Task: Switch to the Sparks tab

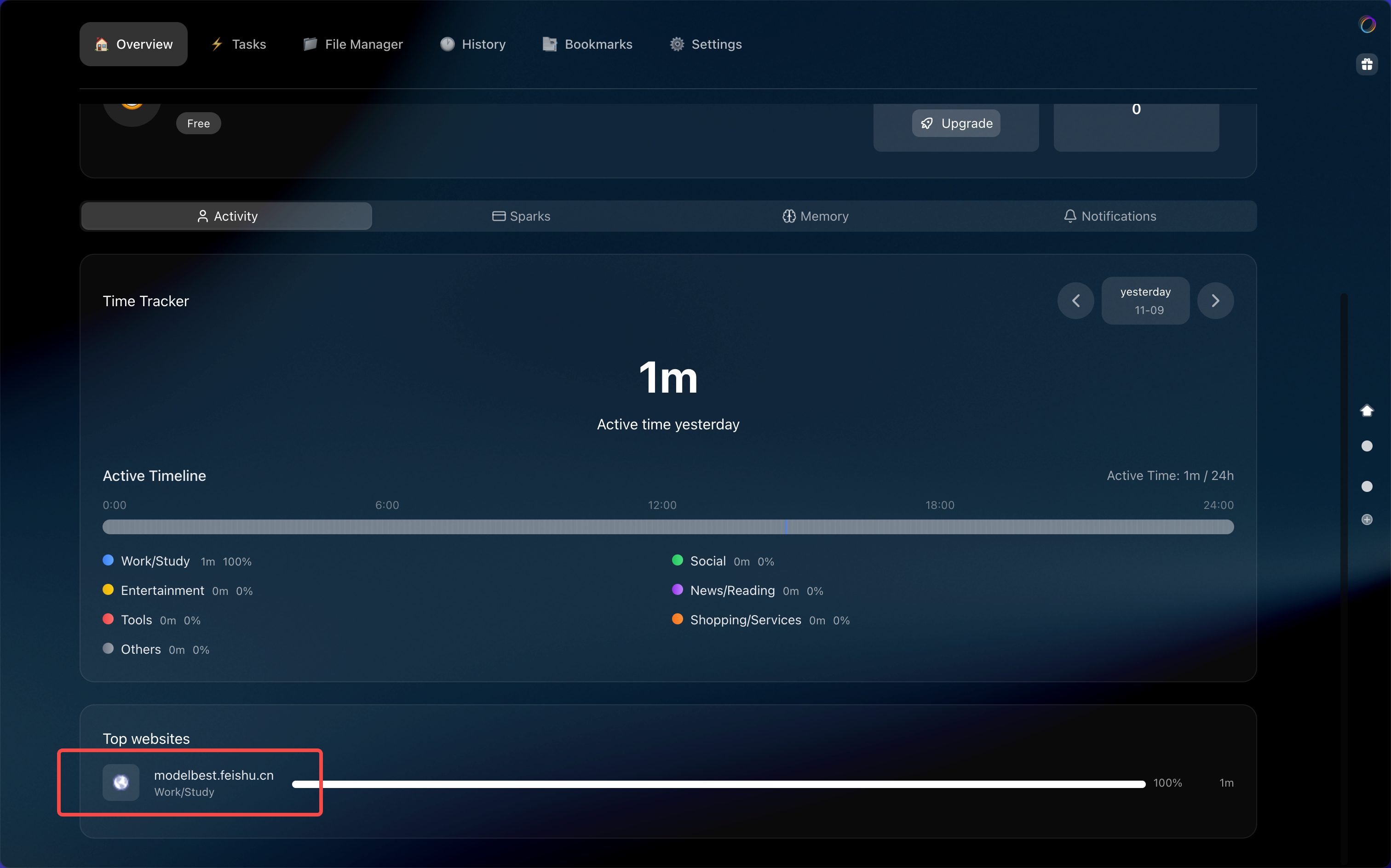Action: pyautogui.click(x=521, y=217)
